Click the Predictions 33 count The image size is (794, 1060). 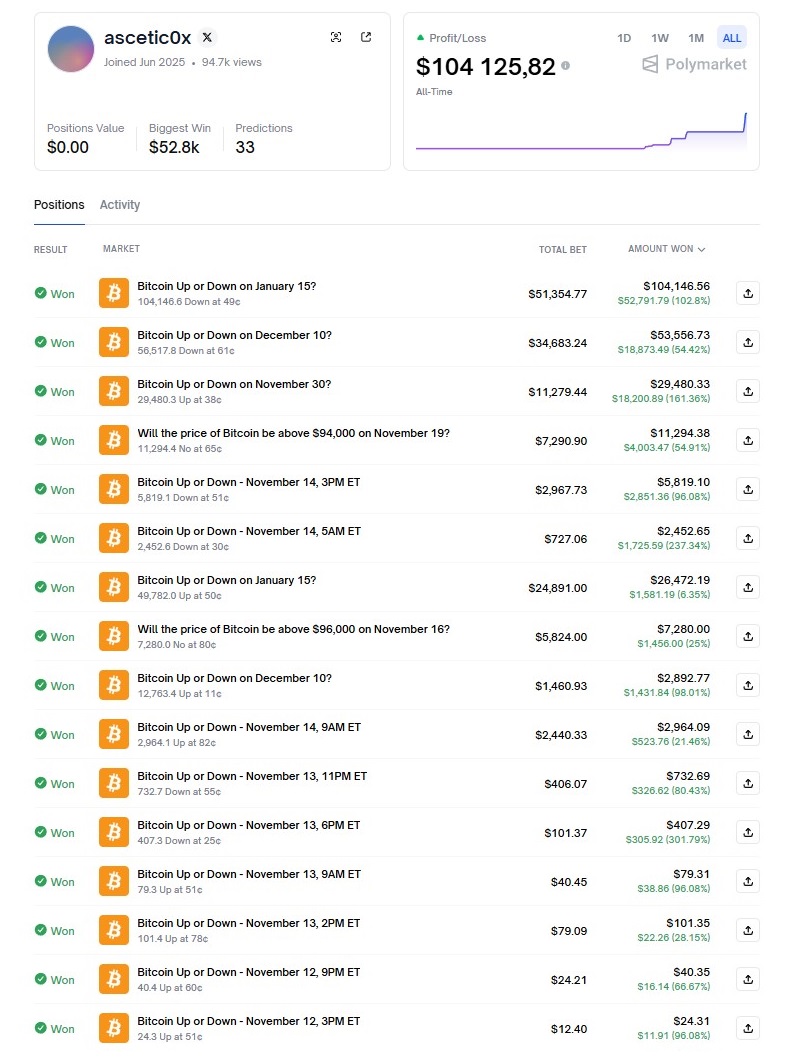[x=245, y=147]
